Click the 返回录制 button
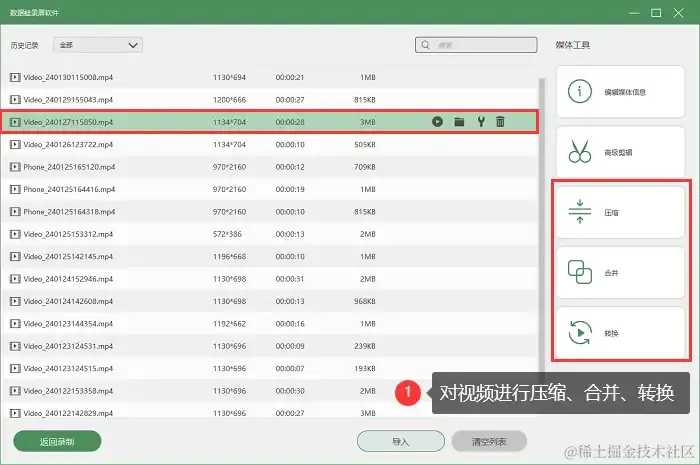 click(57, 441)
